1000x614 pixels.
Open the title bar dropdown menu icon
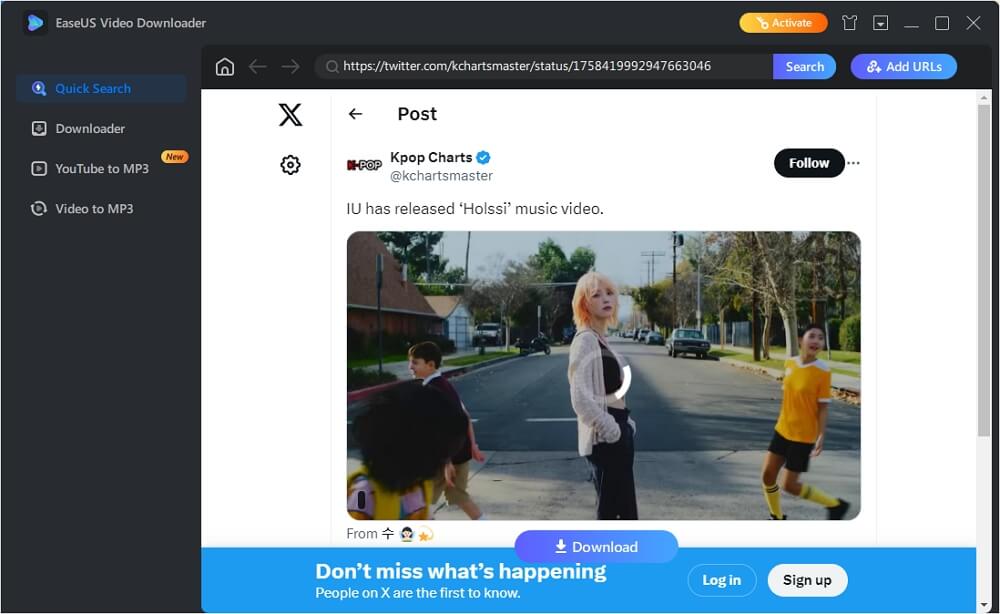tap(880, 23)
